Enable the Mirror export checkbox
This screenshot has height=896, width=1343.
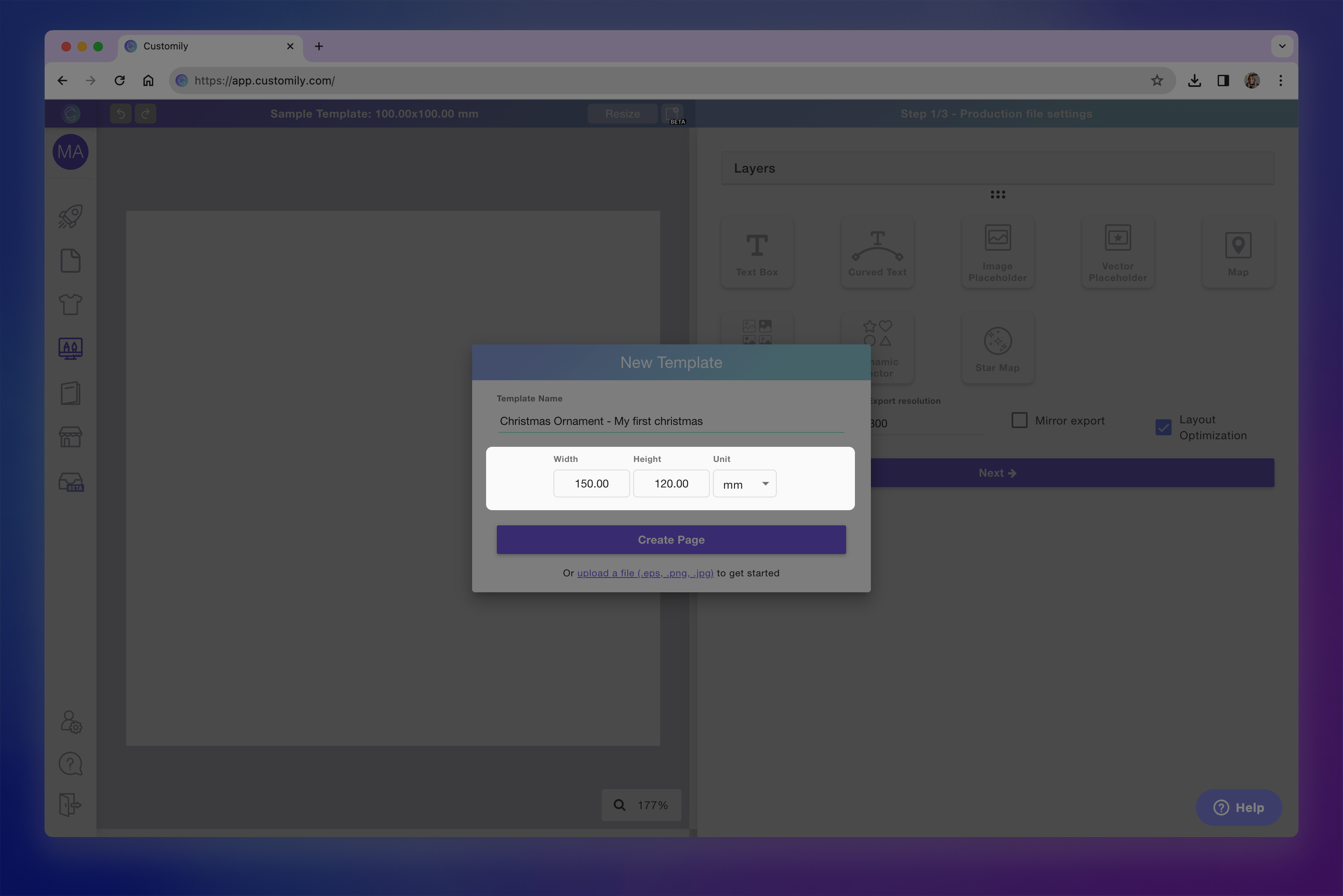point(1019,420)
